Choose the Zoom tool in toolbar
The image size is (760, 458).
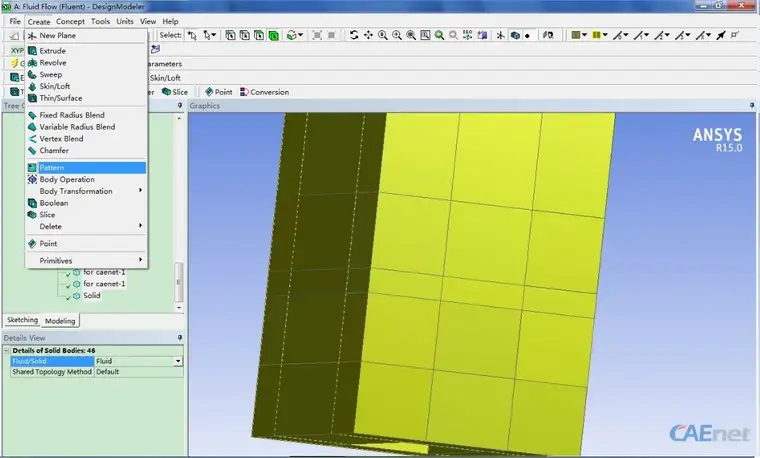(x=382, y=35)
